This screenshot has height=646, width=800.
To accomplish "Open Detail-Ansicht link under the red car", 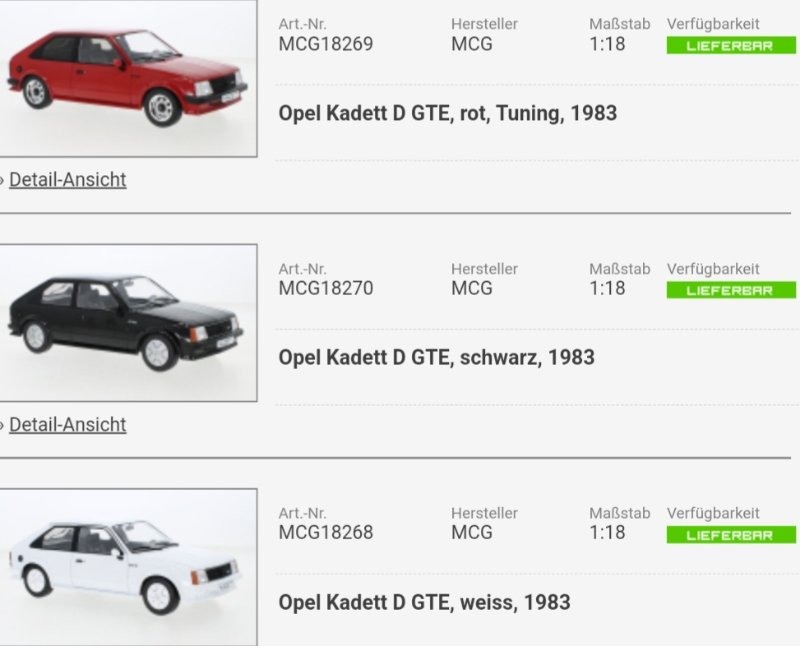I will (x=67, y=180).
